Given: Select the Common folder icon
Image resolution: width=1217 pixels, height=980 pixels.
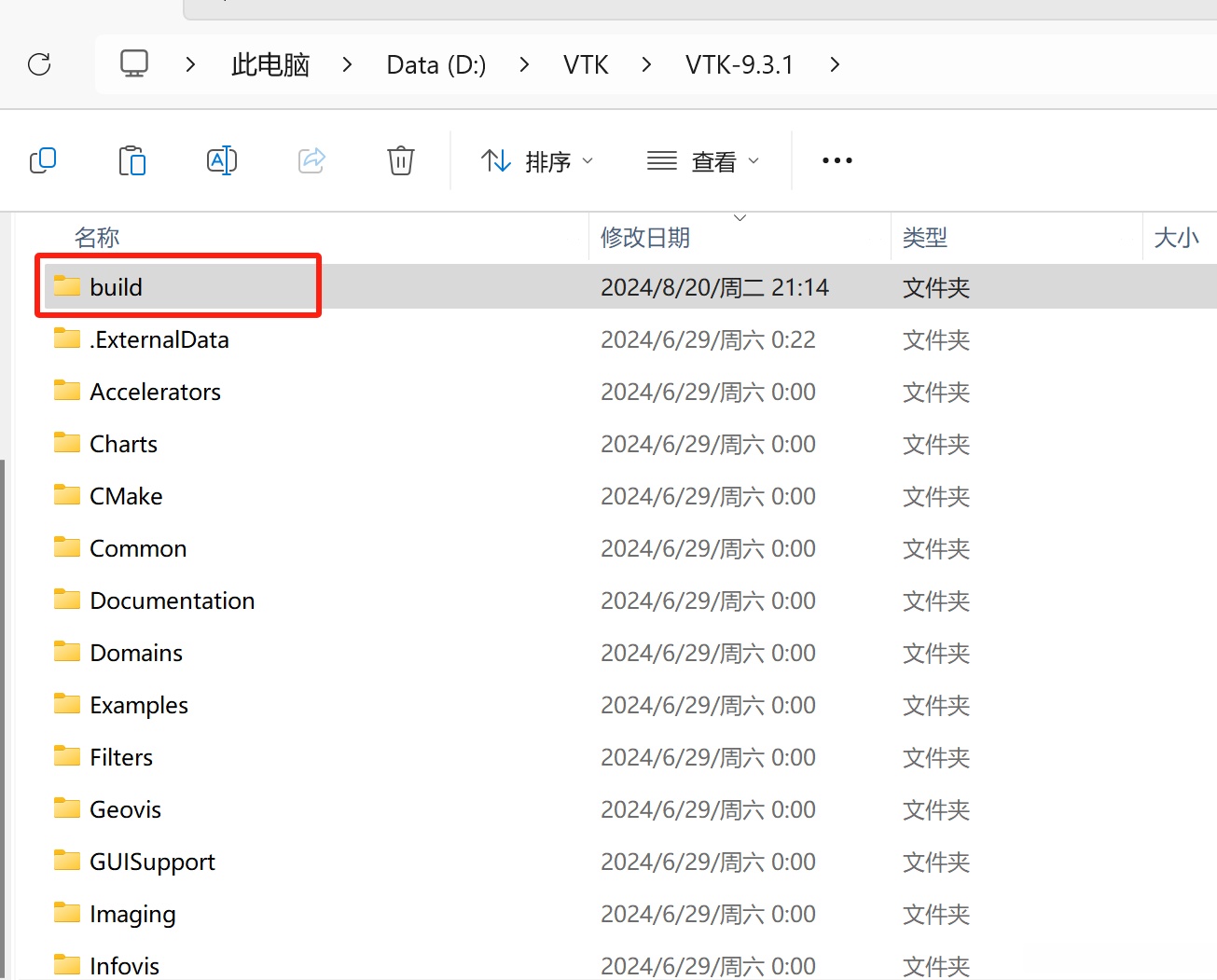Looking at the screenshot, I should [x=67, y=547].
